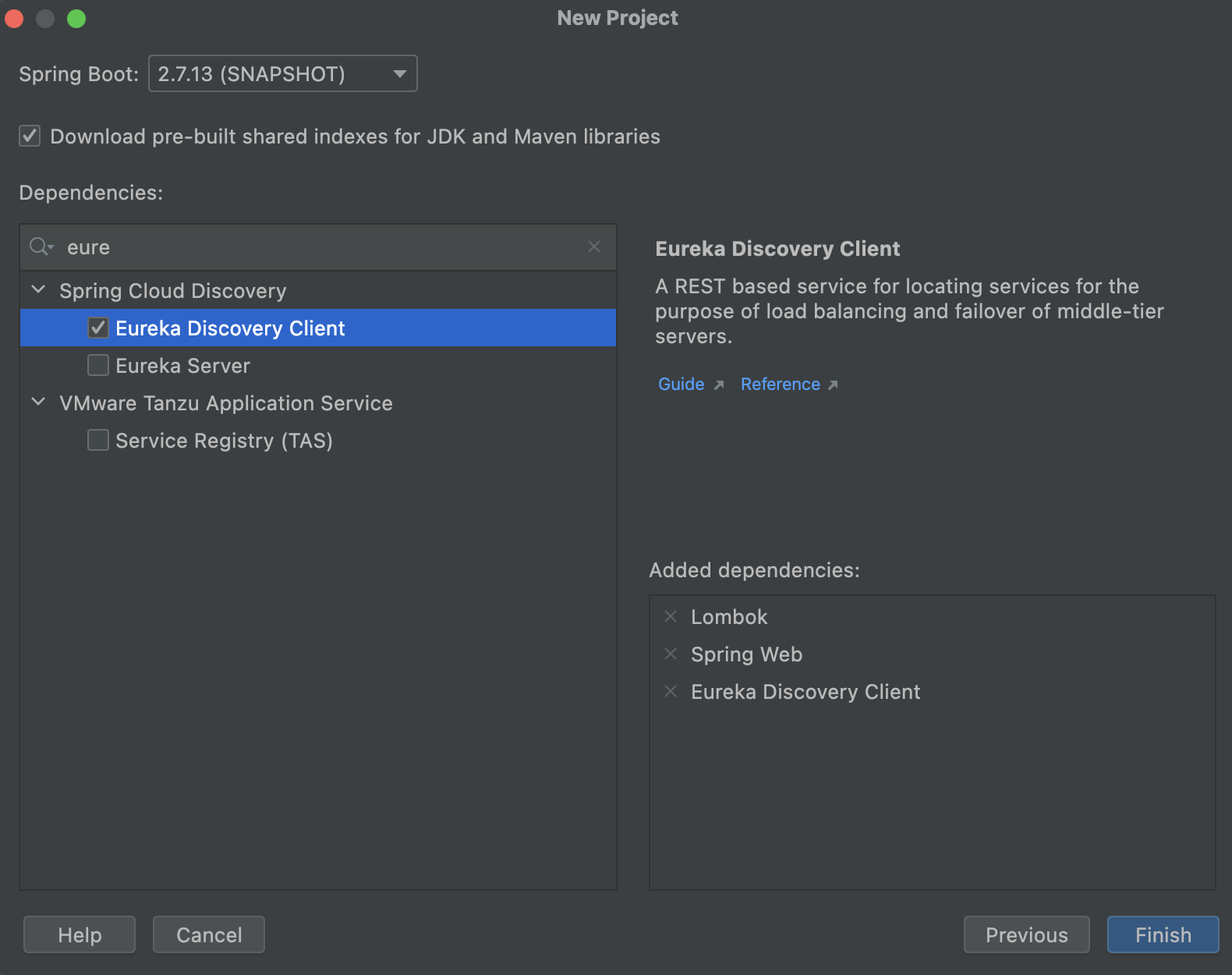
Task: Select the VMware Tanzu Application Service label
Action: pos(226,403)
